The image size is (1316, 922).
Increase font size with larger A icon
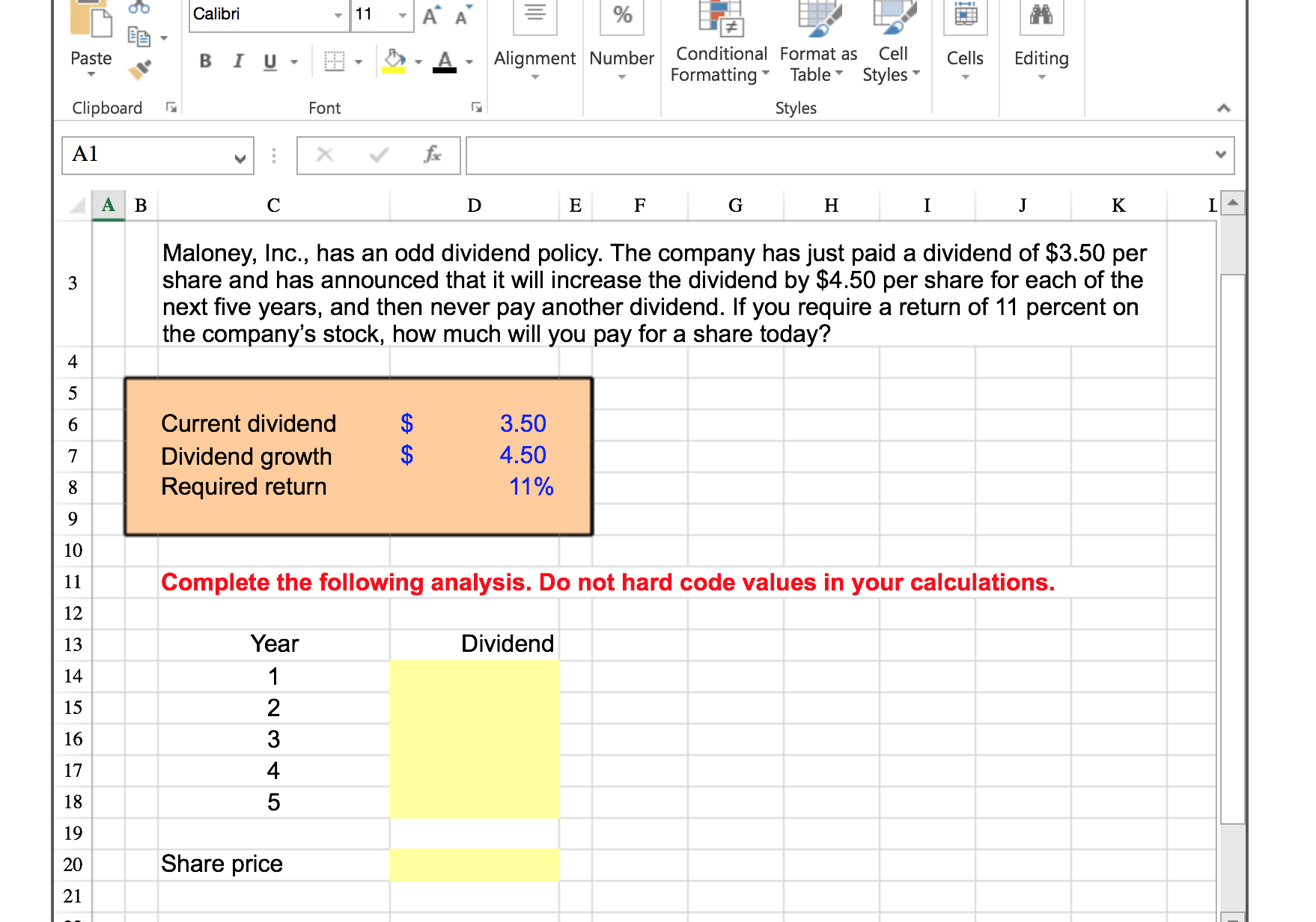pyautogui.click(x=431, y=15)
